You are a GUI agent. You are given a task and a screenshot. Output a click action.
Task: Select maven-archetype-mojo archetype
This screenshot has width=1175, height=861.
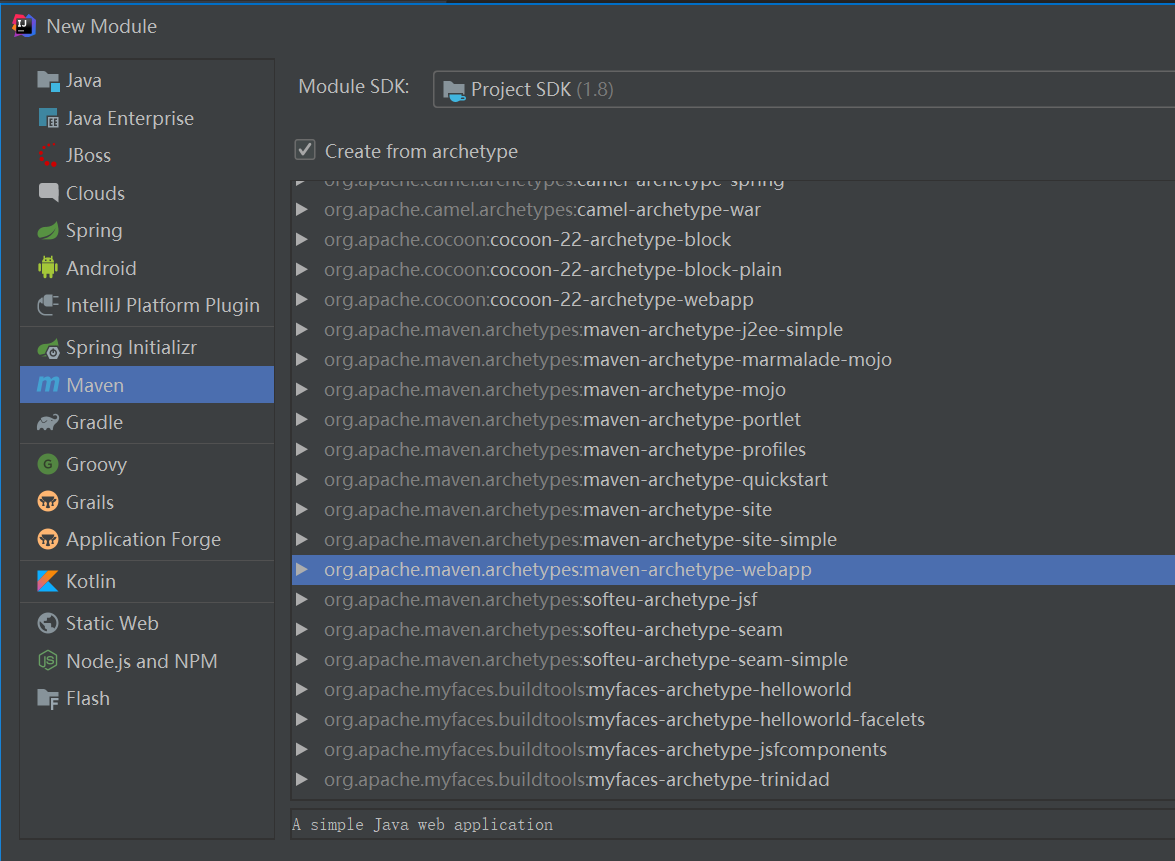pyautogui.click(x=733, y=390)
